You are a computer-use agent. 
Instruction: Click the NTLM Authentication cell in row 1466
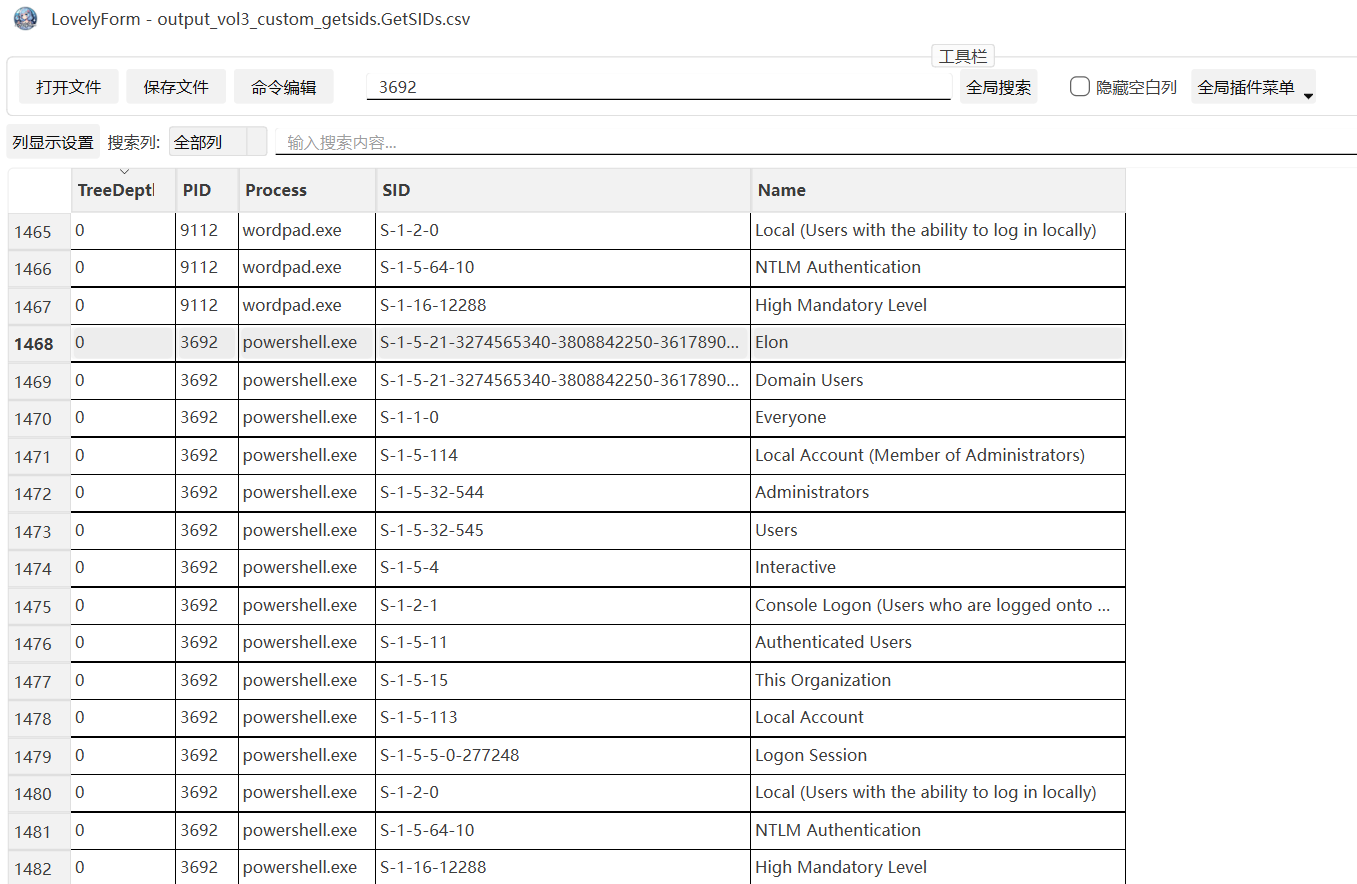click(938, 268)
